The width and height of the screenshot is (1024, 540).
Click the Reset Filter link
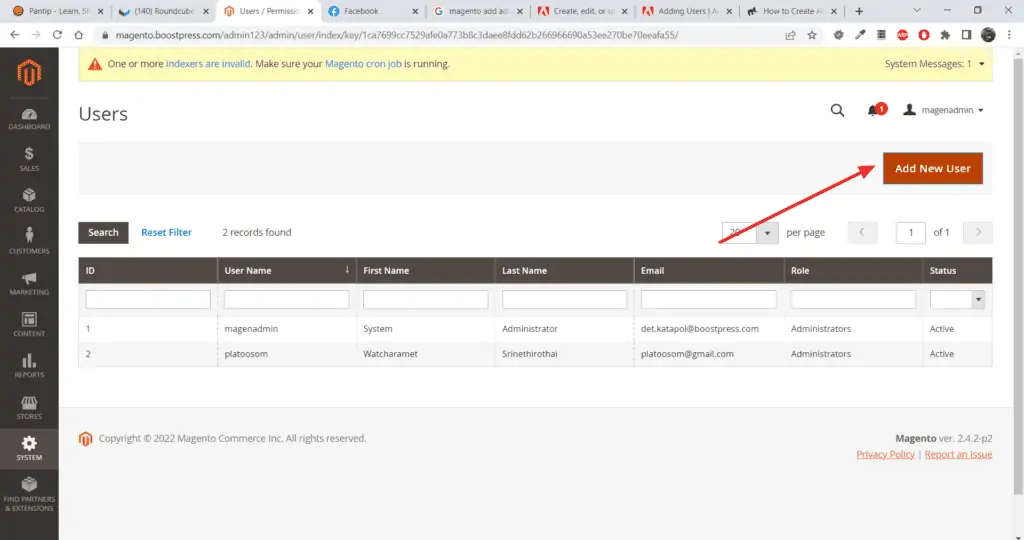pos(167,232)
